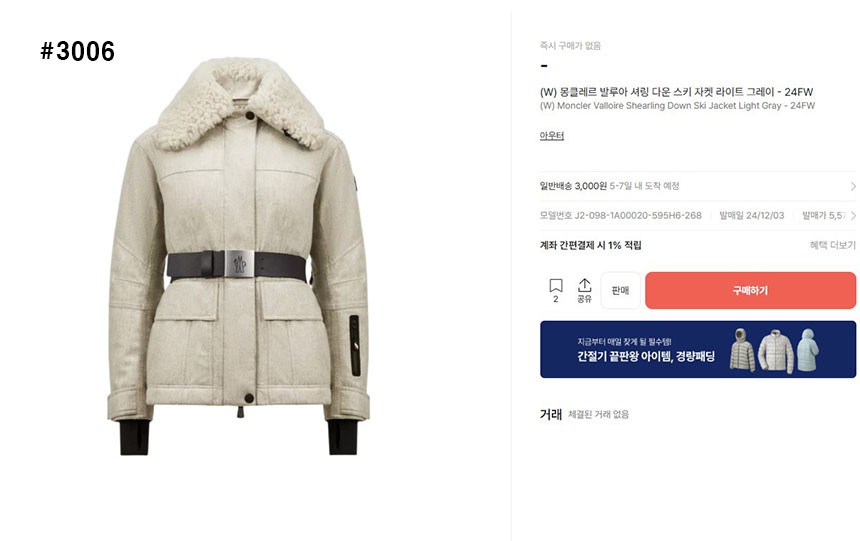Image resolution: width=860 pixels, height=541 pixels.
Task: Open the 아우터 category link
Action: click(552, 136)
